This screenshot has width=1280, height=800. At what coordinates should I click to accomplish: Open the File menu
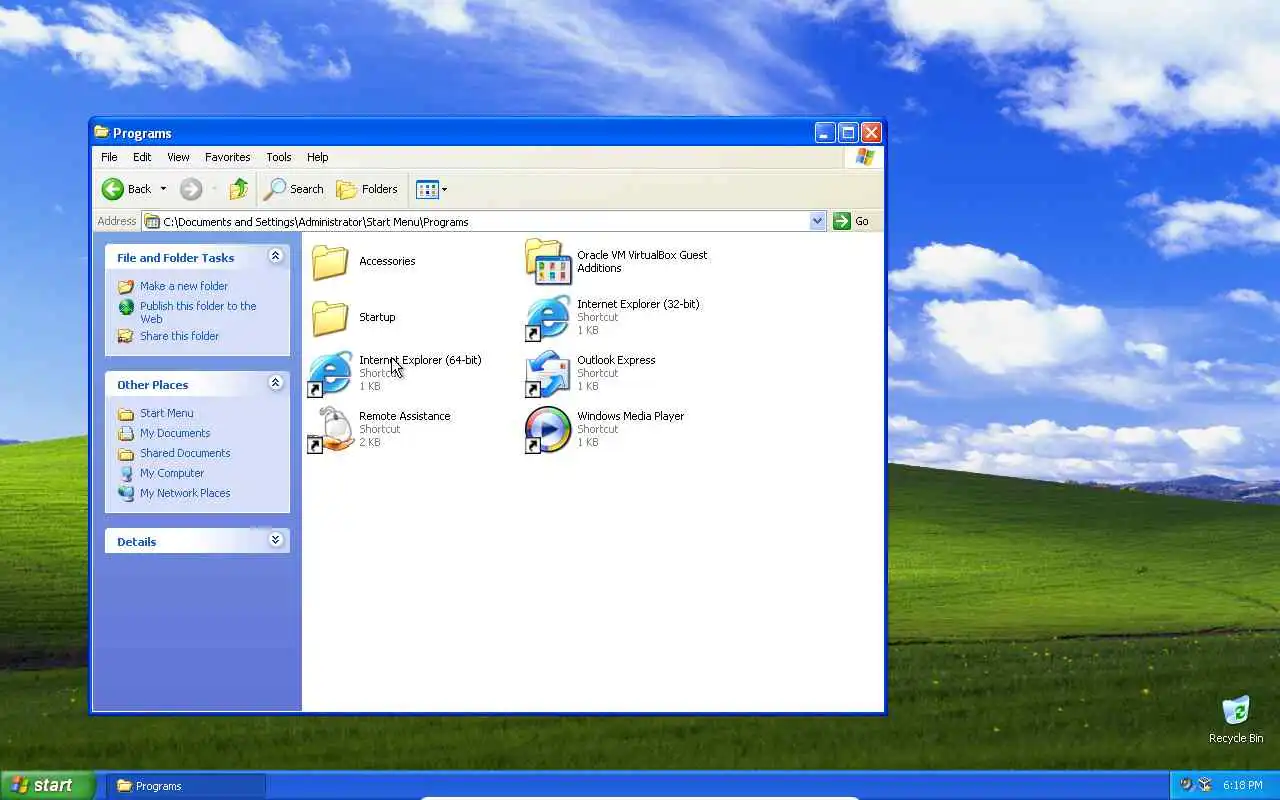[x=109, y=157]
